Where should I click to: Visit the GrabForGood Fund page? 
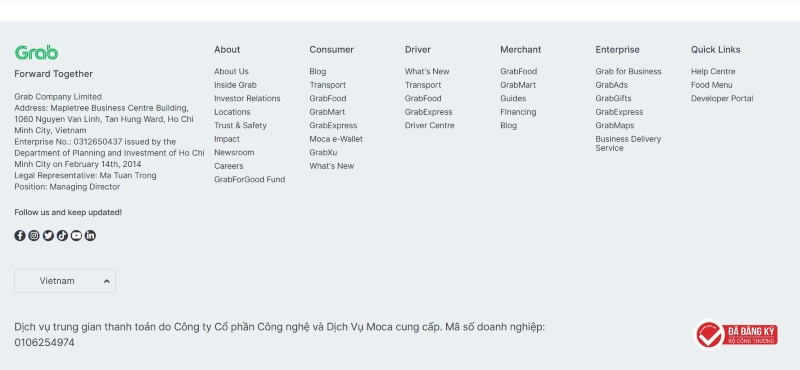(x=249, y=180)
